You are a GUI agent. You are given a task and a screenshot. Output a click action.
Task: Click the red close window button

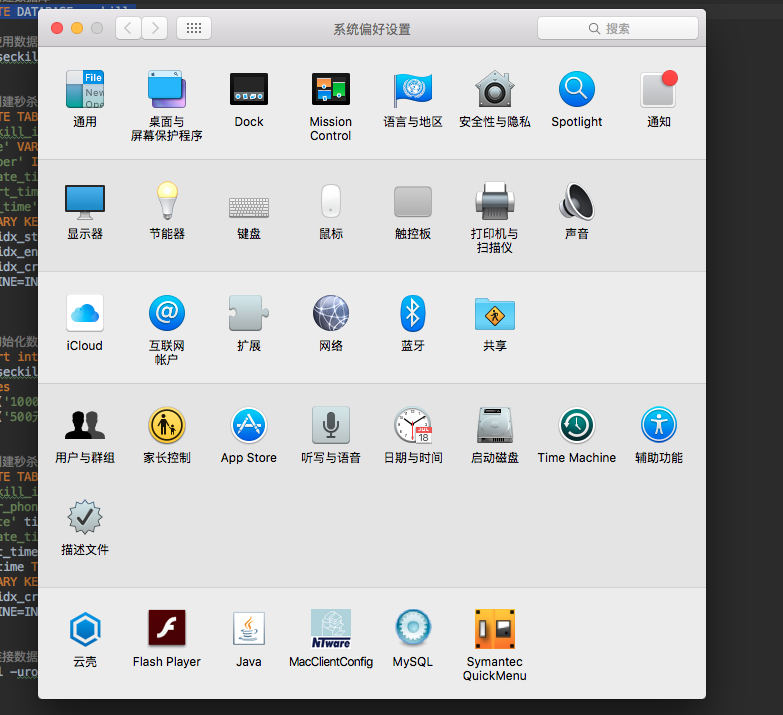click(x=57, y=28)
